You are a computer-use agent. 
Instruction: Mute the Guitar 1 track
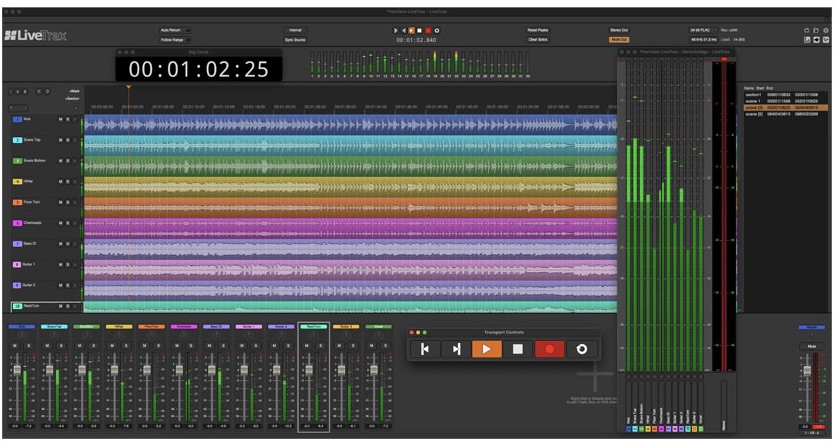point(60,265)
